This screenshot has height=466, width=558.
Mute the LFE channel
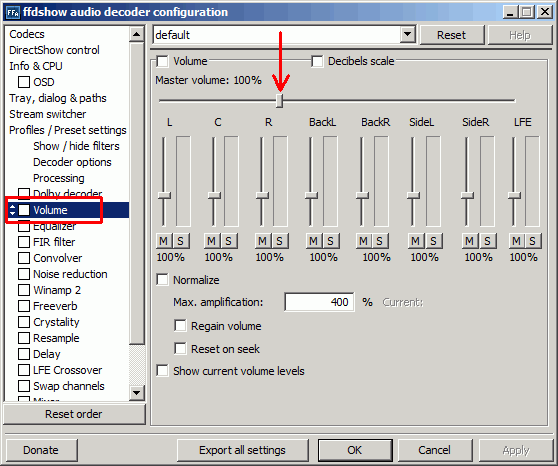click(516, 241)
